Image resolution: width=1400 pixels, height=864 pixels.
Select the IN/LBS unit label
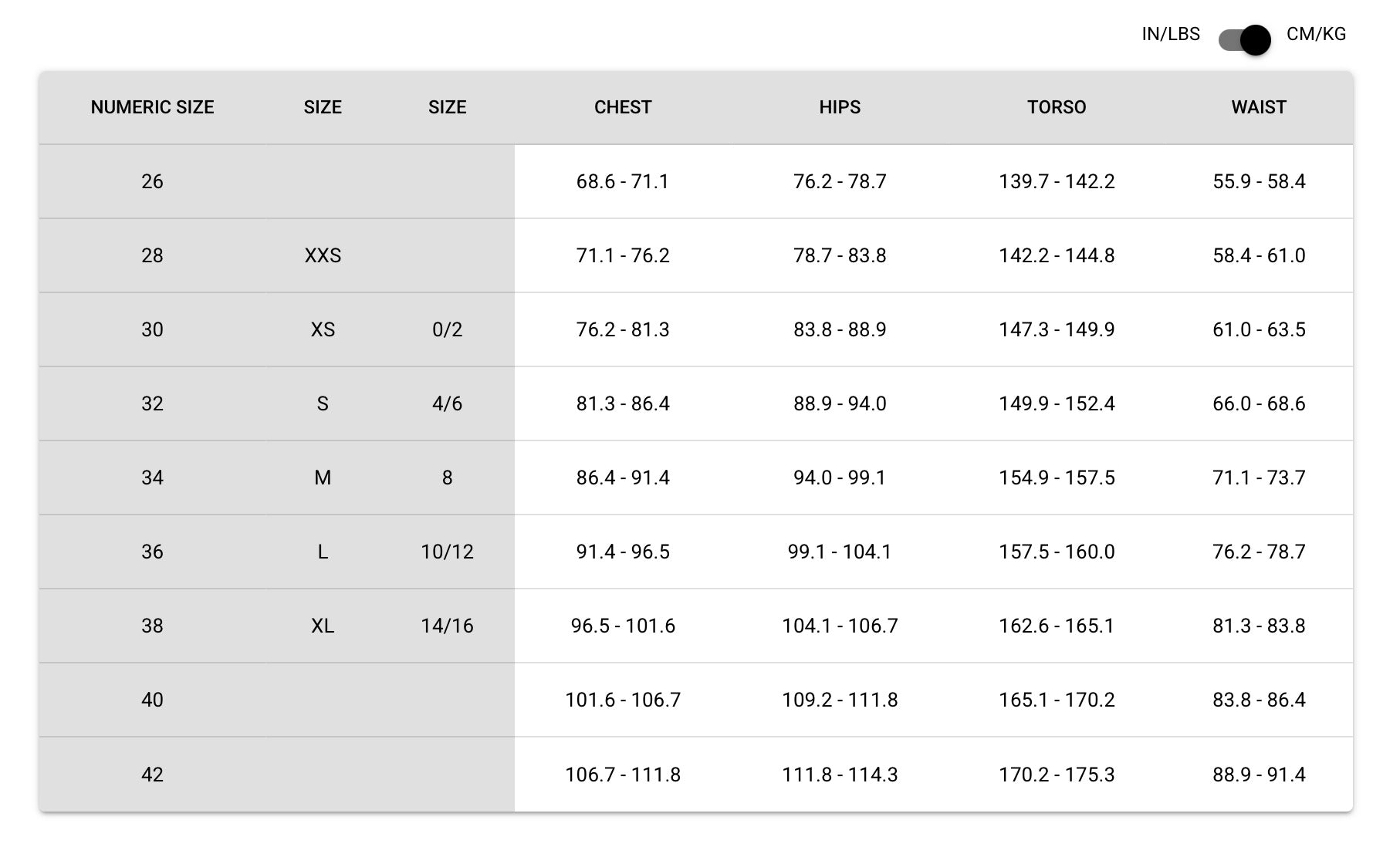click(1170, 34)
